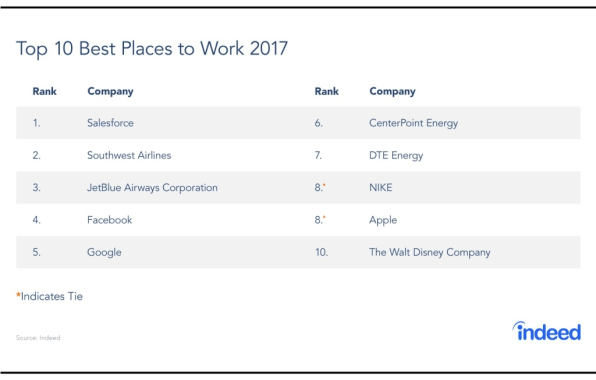The width and height of the screenshot is (596, 380).
Task: Click the right Company column header
Action: pos(392,92)
